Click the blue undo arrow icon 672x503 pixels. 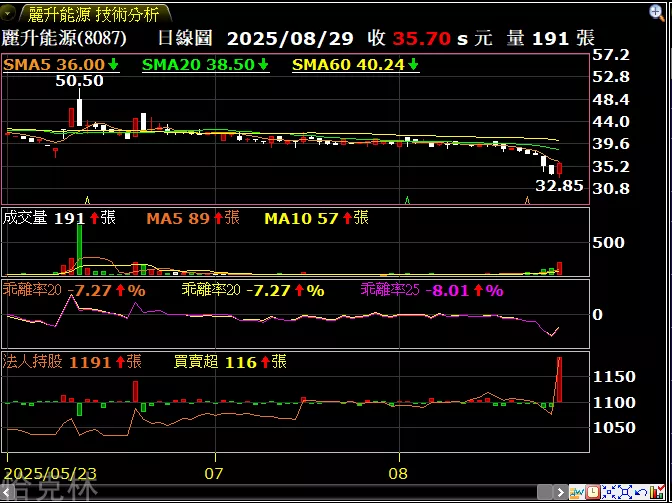coord(640,492)
